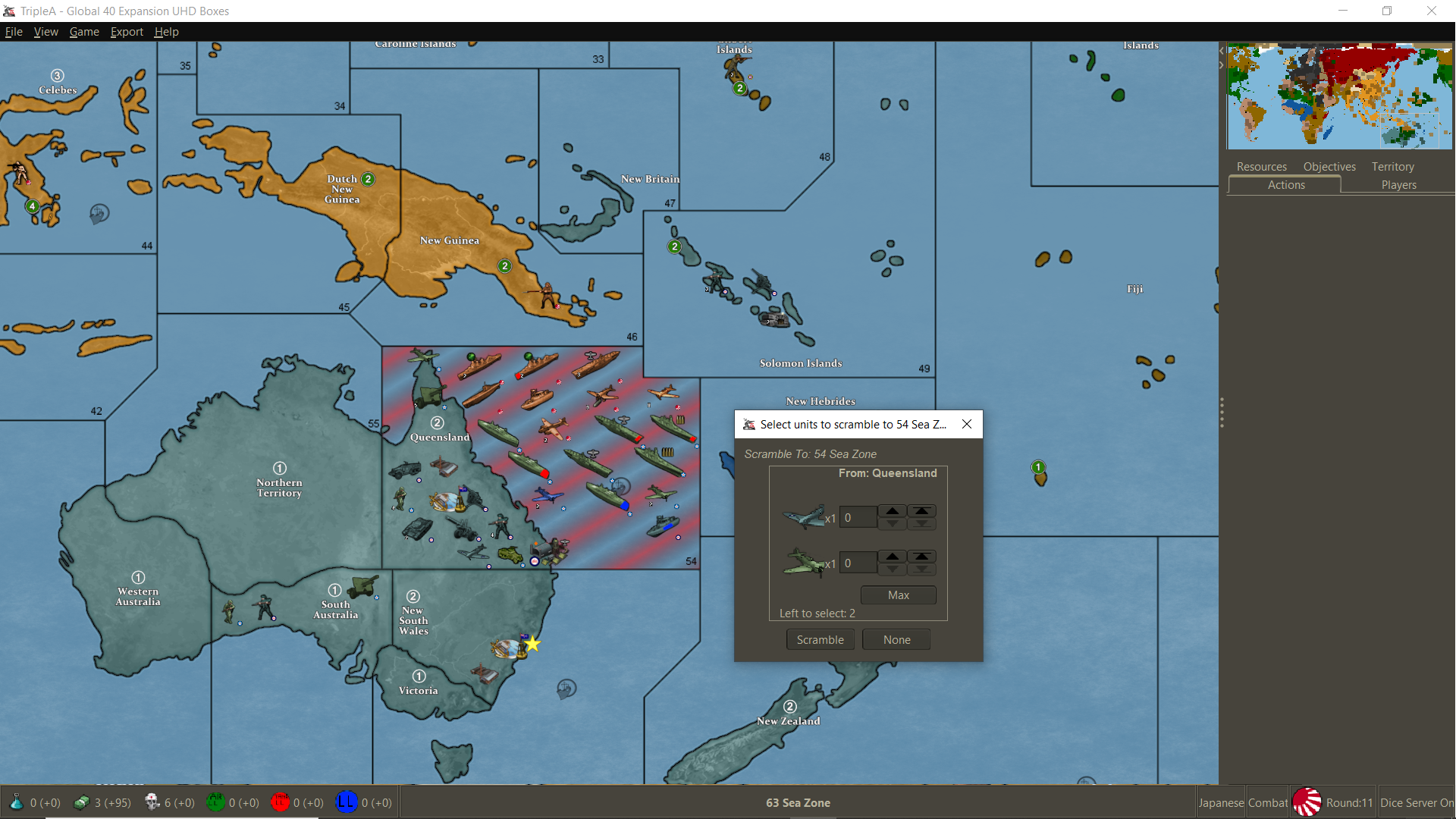1456x819 pixels.
Task: Click the 63 Sea Zone status text
Action: (798, 803)
